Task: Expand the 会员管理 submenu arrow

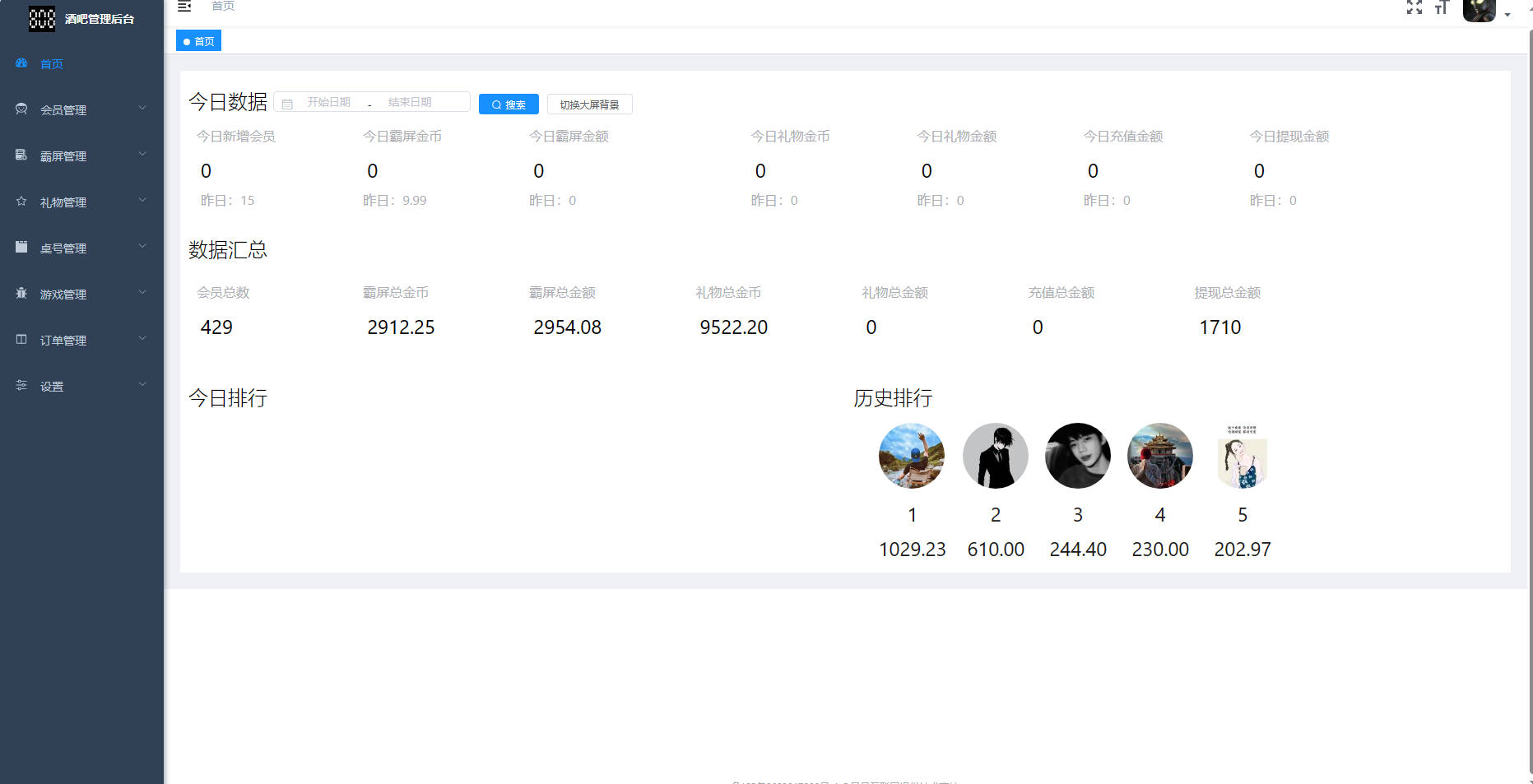Action: coord(142,108)
